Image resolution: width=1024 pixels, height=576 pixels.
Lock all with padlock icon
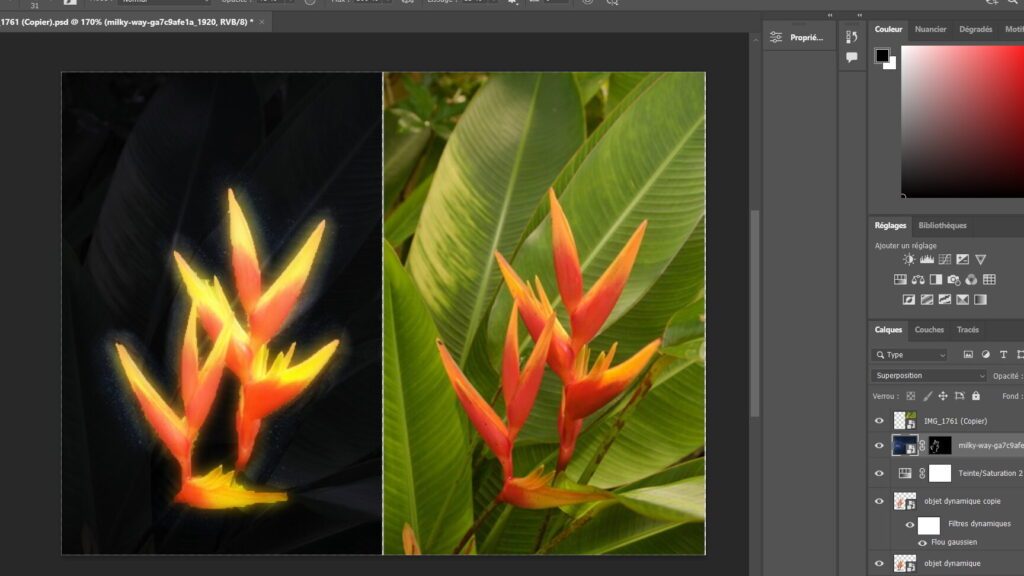pyautogui.click(x=976, y=396)
